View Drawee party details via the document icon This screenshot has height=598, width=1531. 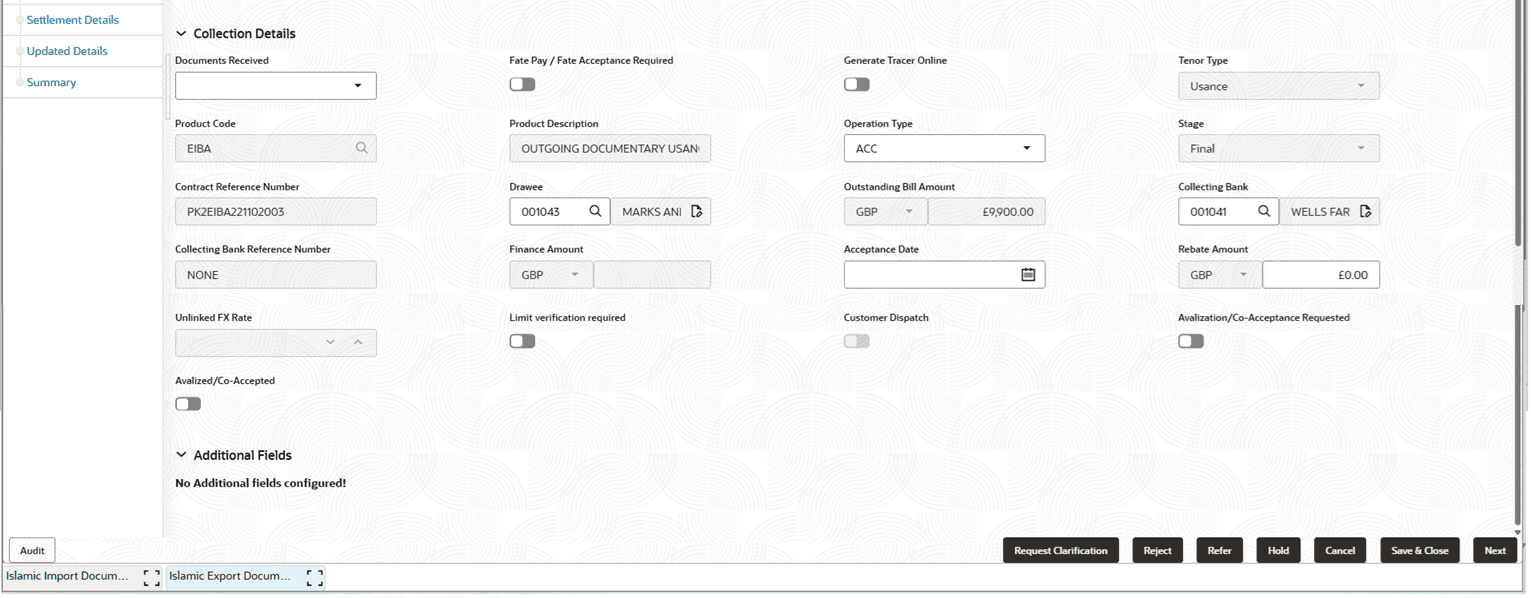[698, 211]
